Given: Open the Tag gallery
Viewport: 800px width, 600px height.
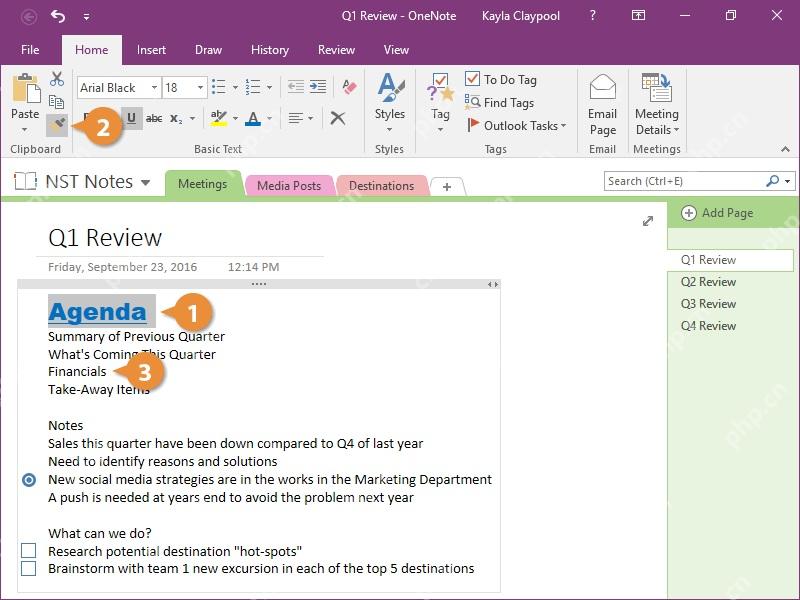Looking at the screenshot, I should click(x=440, y=102).
